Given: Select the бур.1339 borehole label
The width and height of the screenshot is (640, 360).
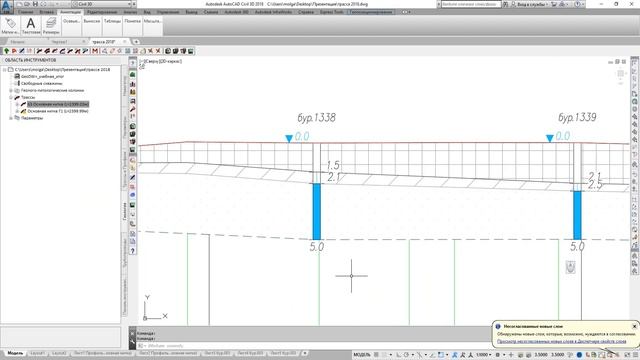Looking at the screenshot, I should [577, 118].
